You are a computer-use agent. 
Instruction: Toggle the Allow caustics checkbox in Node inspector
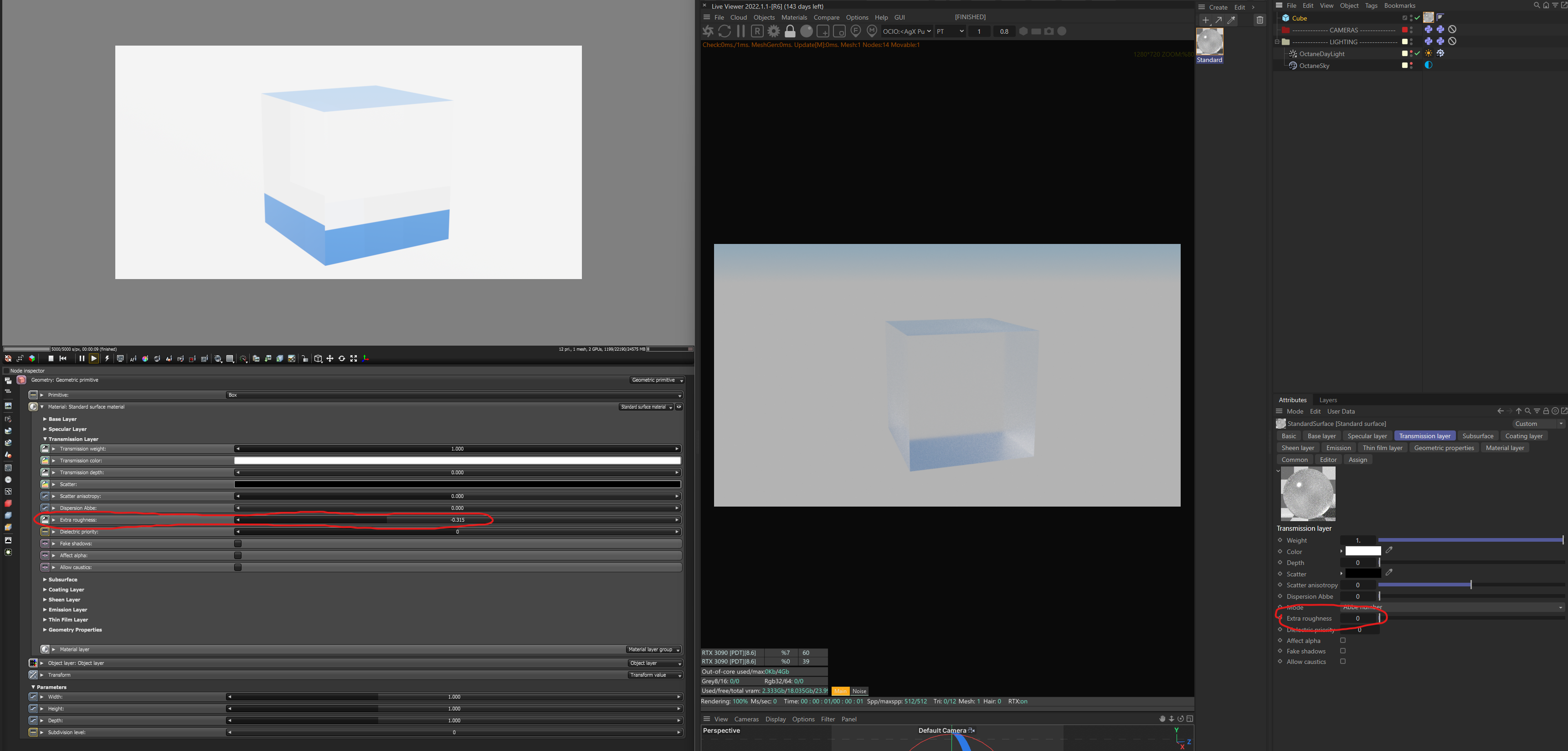click(x=238, y=568)
